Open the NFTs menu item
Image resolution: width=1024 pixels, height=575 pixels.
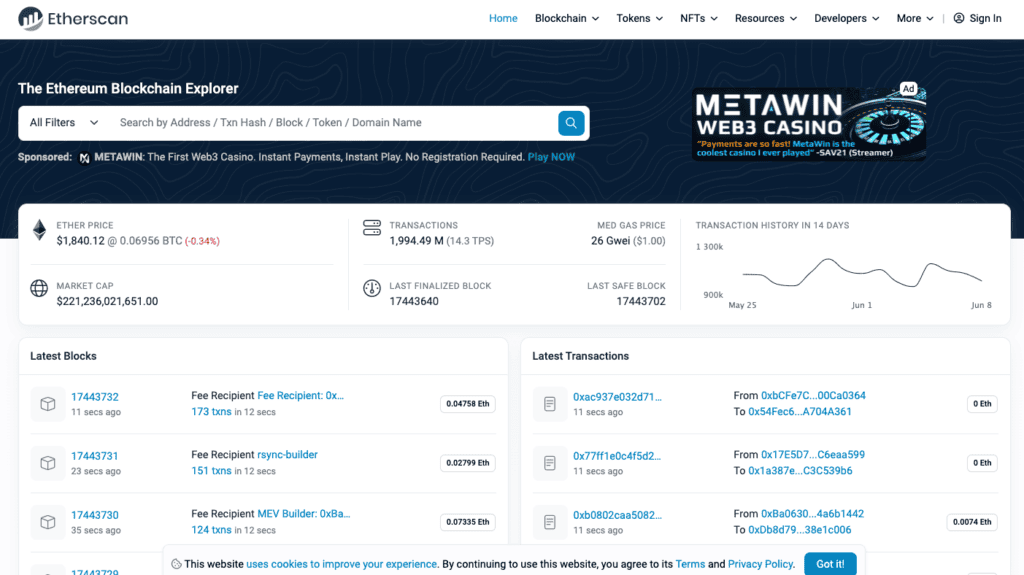[699, 18]
